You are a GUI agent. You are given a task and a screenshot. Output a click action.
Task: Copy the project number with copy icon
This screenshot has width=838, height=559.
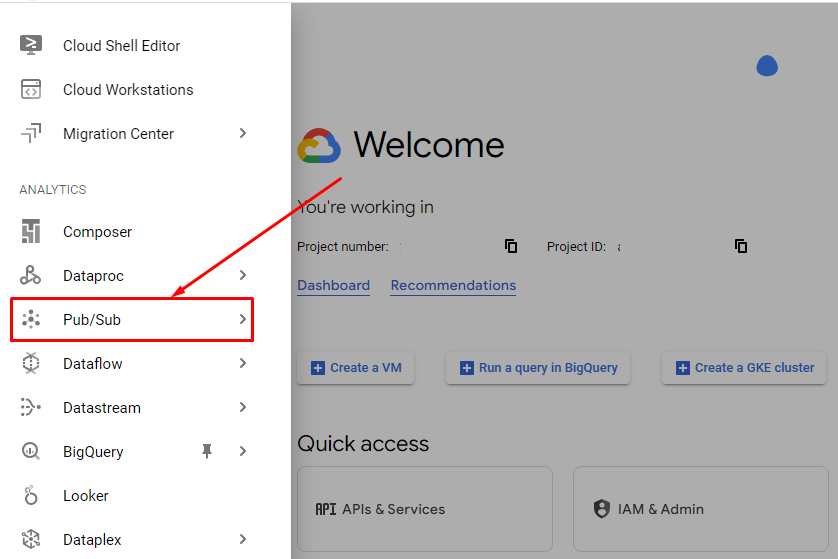coord(511,246)
